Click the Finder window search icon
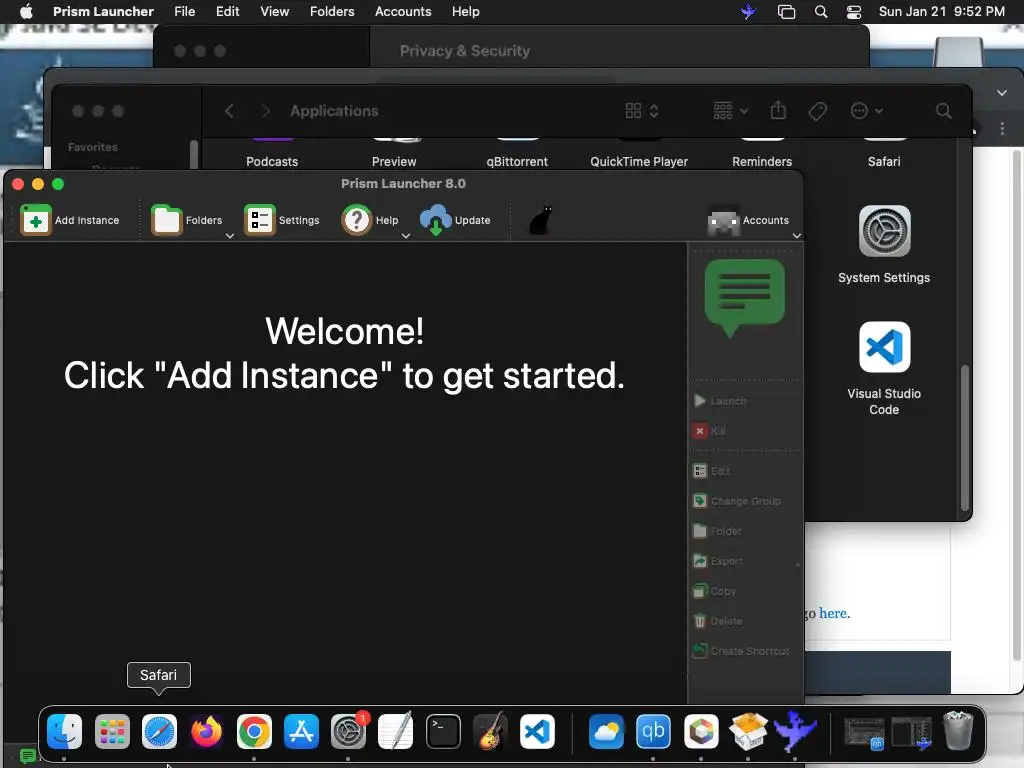 coord(944,111)
